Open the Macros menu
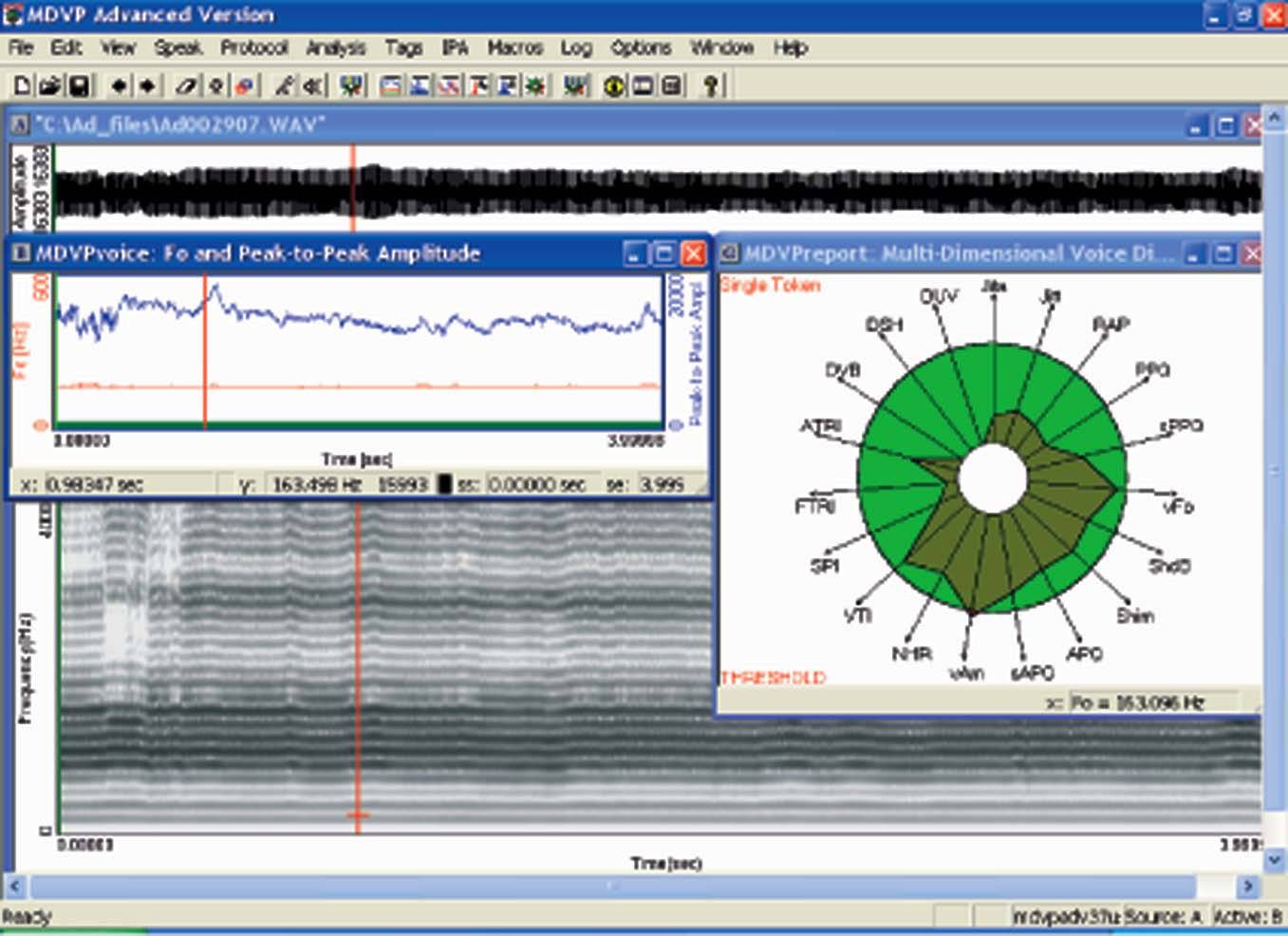Image resolution: width=1288 pixels, height=936 pixels. point(514,47)
